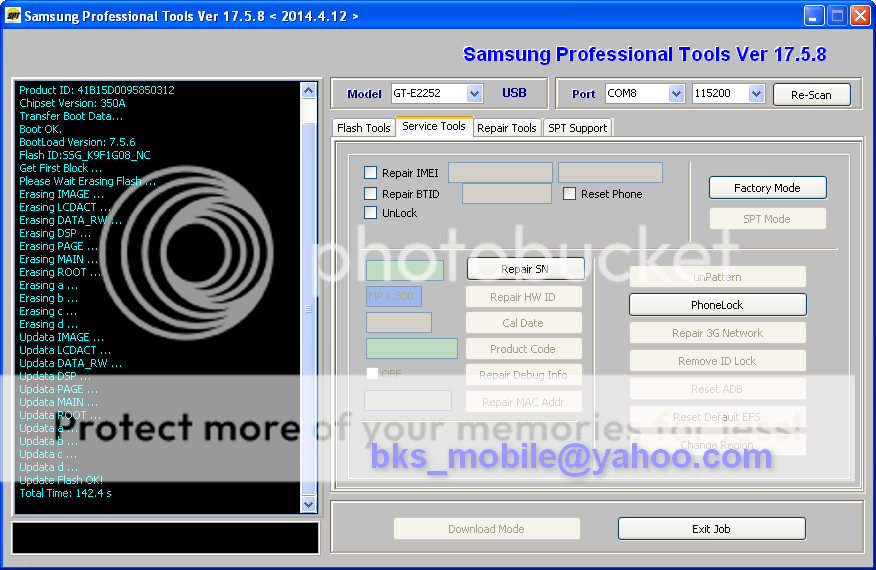Click the Repair Debug Info button

pyautogui.click(x=523, y=375)
